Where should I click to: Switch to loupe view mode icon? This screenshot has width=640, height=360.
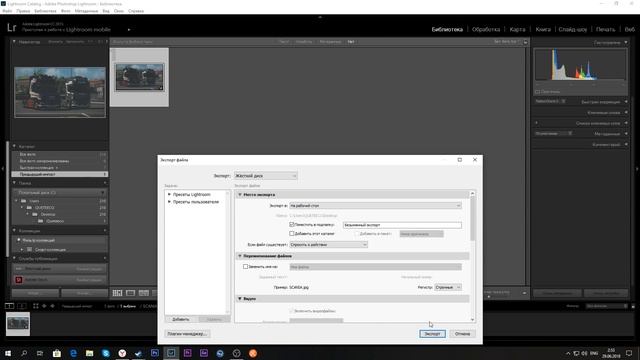tap(131, 293)
